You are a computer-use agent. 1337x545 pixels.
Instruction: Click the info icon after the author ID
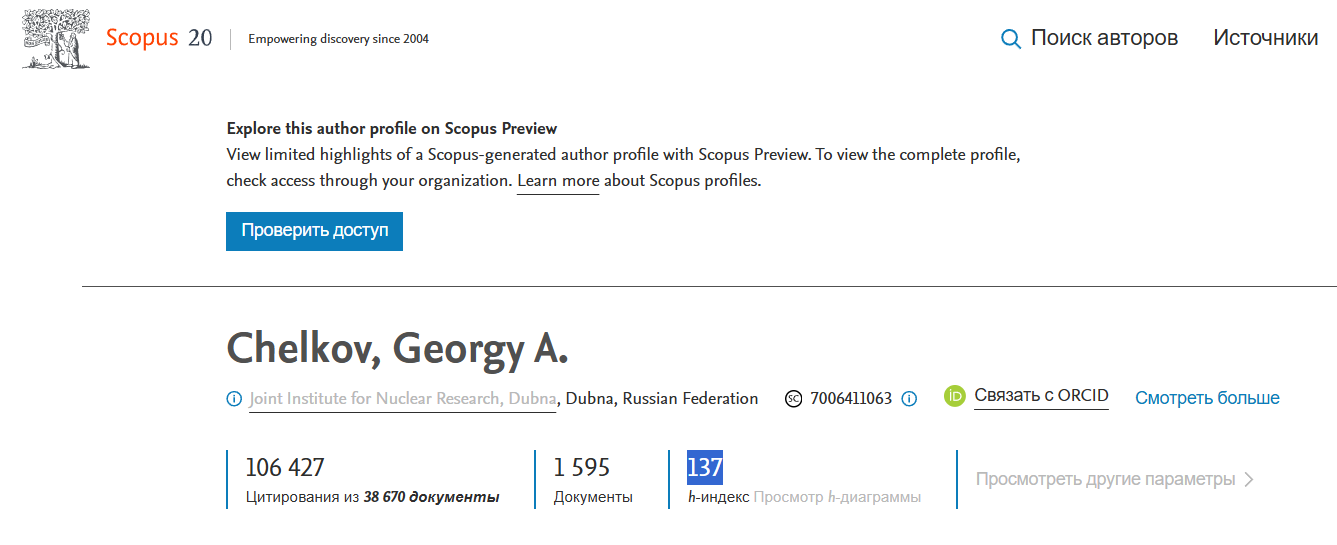[x=909, y=399]
